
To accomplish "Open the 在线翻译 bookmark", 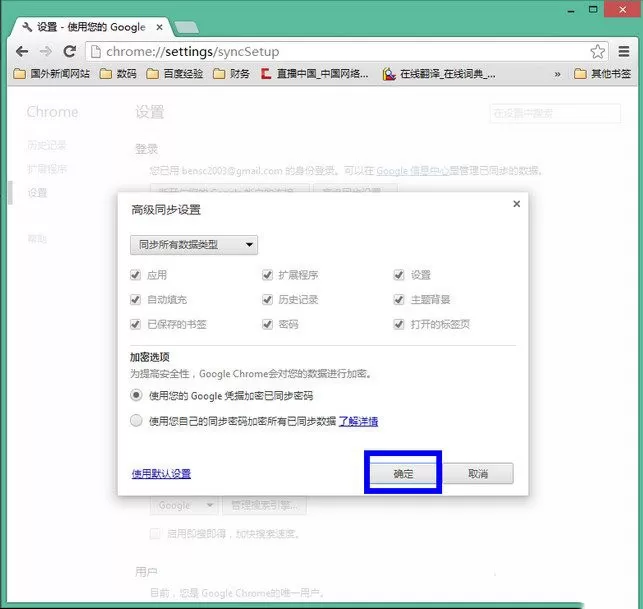I will 439,74.
